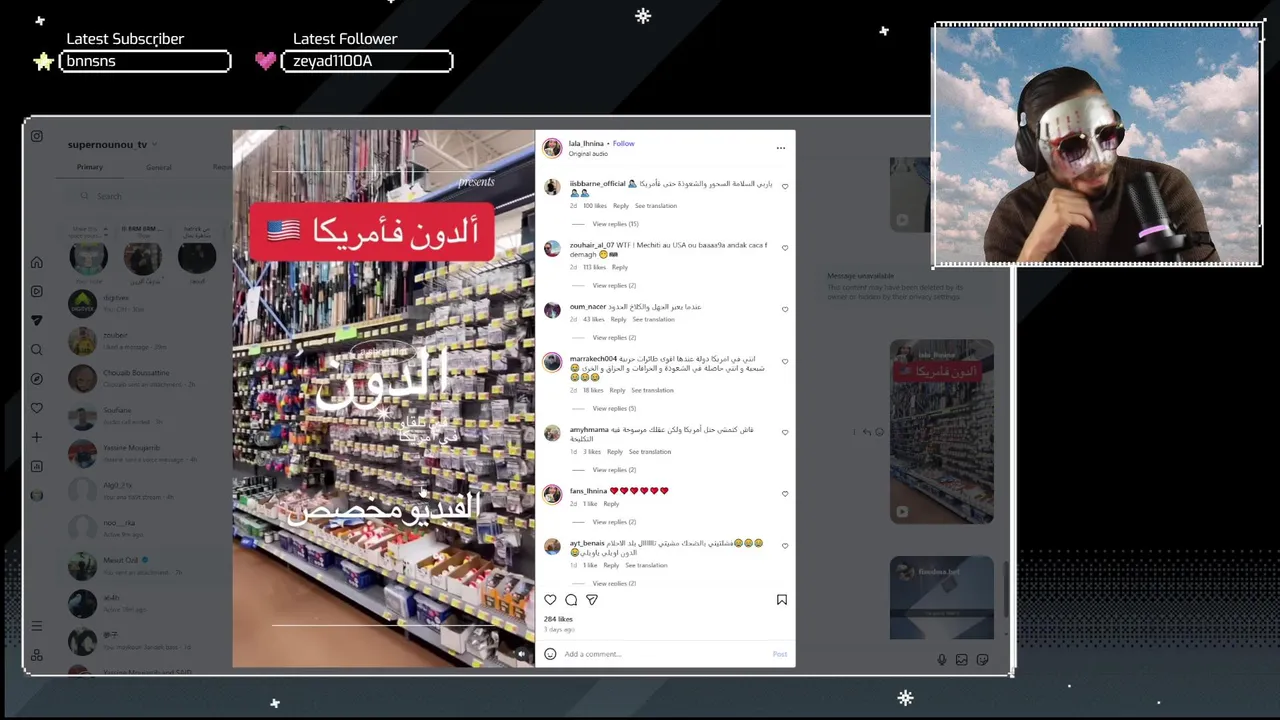
Task: Open Messages in Instagram sidebar
Action: tap(37, 320)
